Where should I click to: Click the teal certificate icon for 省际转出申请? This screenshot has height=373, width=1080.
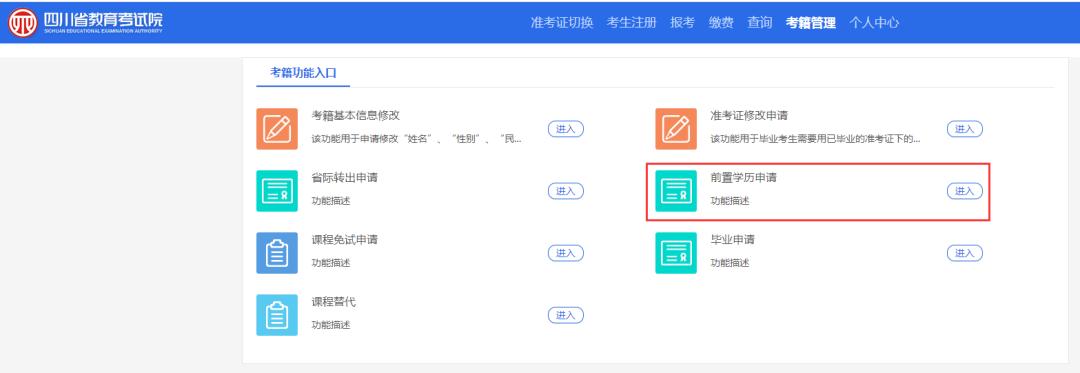coord(277,191)
